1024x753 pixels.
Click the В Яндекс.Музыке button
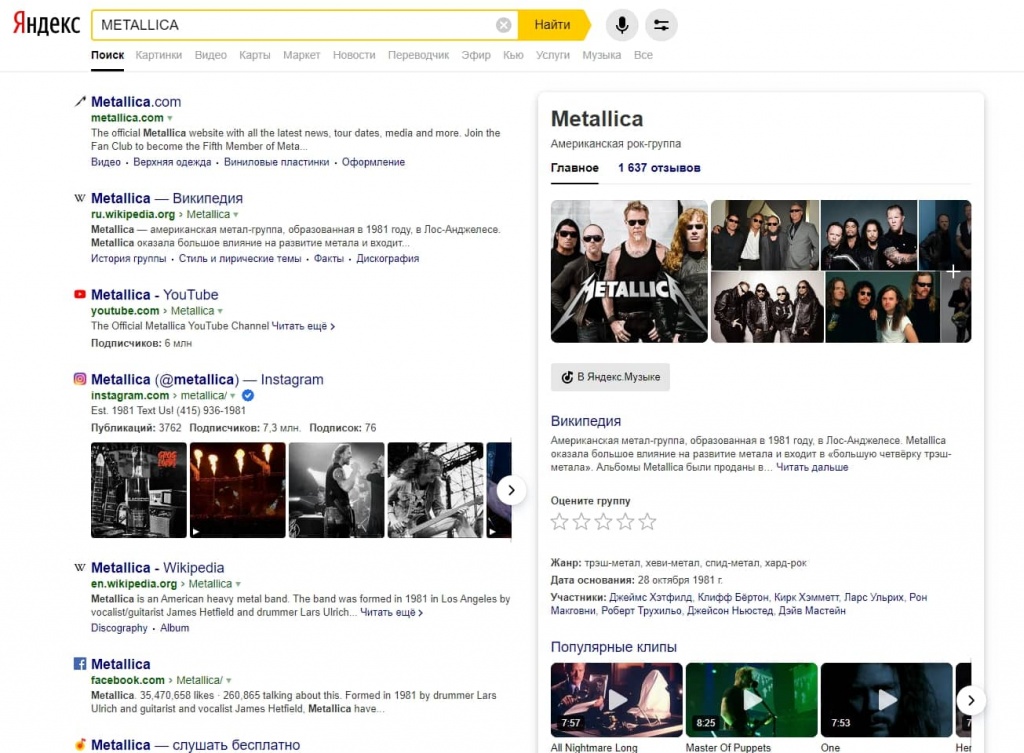coord(610,377)
